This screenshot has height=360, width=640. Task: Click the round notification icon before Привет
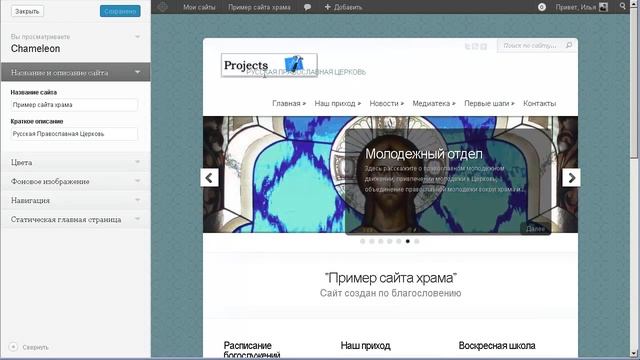pos(542,7)
